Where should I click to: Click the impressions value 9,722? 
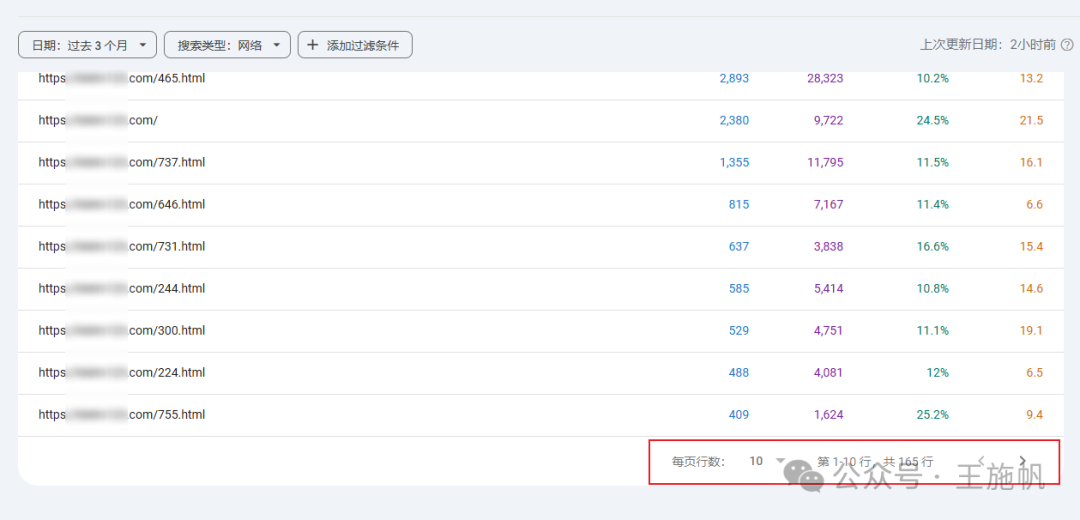[829, 121]
